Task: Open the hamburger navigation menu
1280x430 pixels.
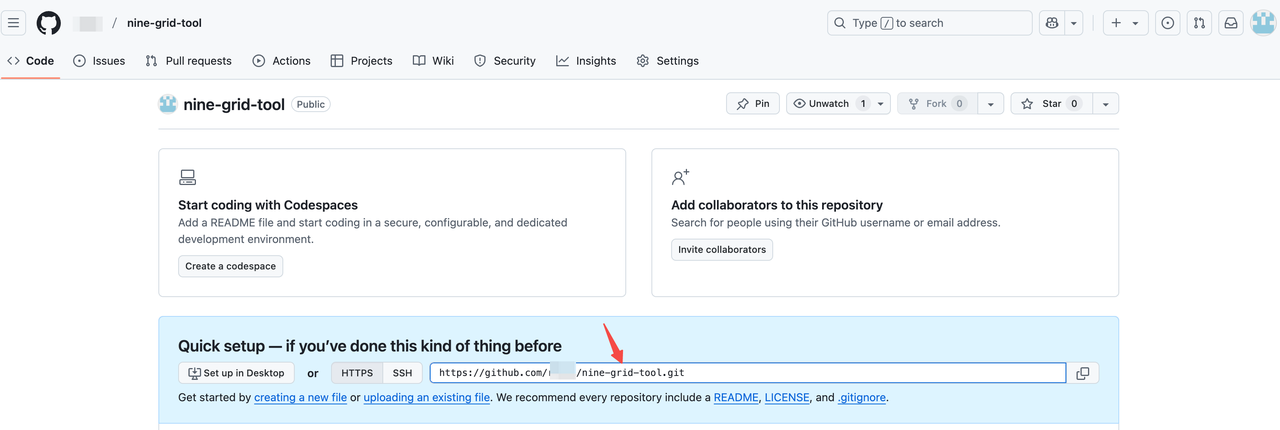Action: [x=14, y=23]
